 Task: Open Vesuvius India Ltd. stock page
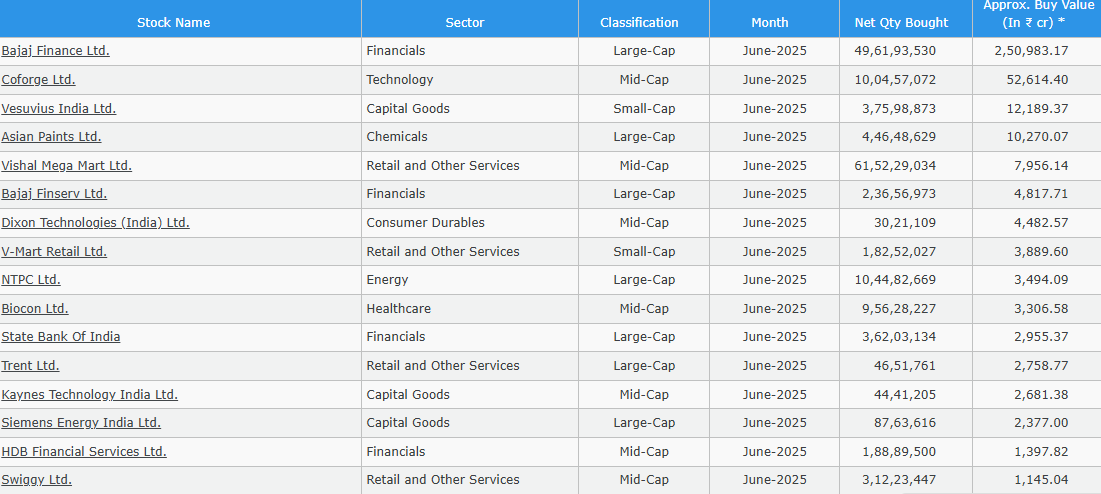pyautogui.click(x=58, y=109)
